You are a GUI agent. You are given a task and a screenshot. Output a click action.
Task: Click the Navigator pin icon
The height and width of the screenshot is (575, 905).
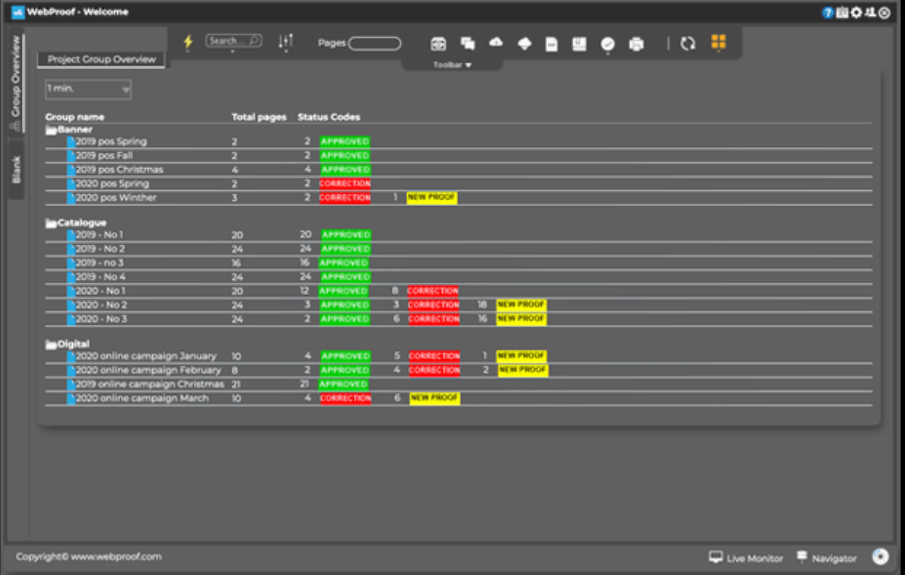click(802, 556)
